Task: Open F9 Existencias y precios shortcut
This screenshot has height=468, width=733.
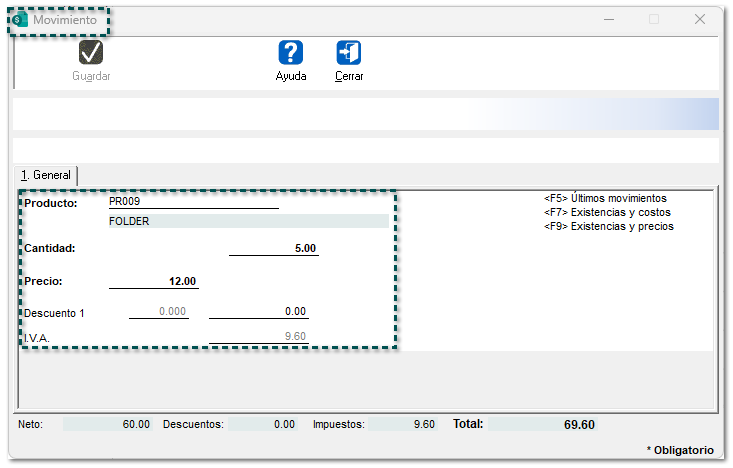Action: click(x=608, y=226)
